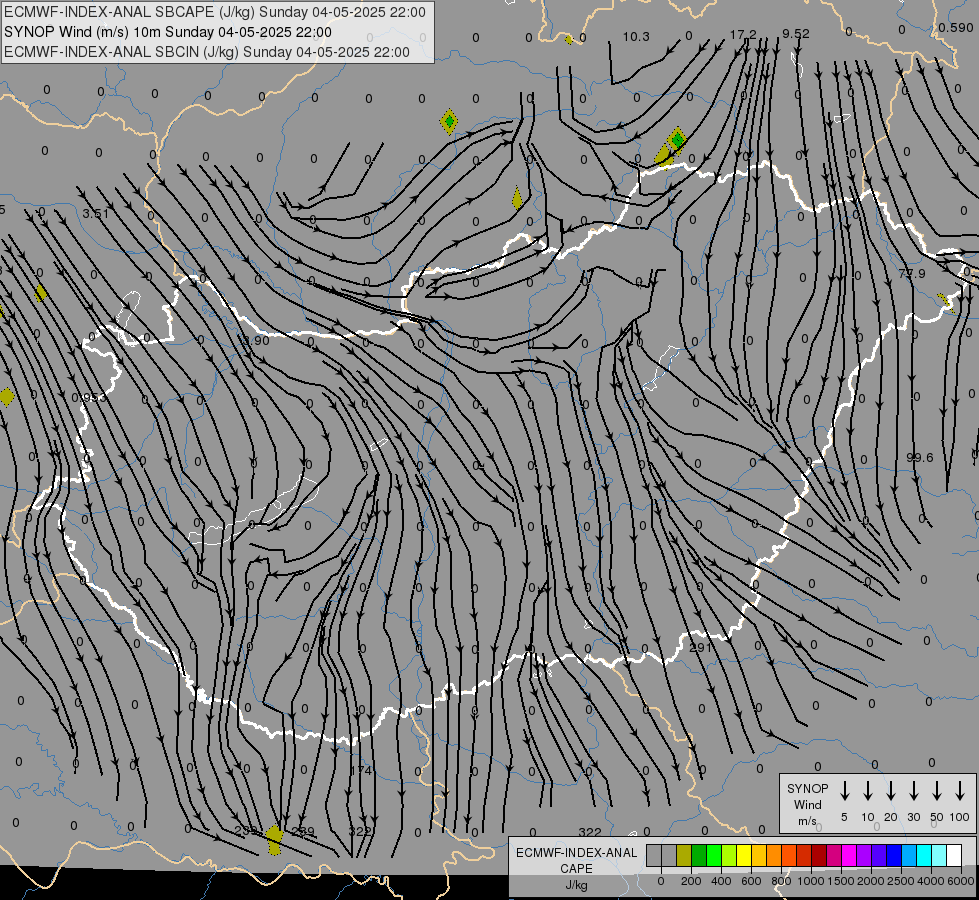Click the 10.3 value near top of map
This screenshot has width=979, height=900.
(x=636, y=37)
